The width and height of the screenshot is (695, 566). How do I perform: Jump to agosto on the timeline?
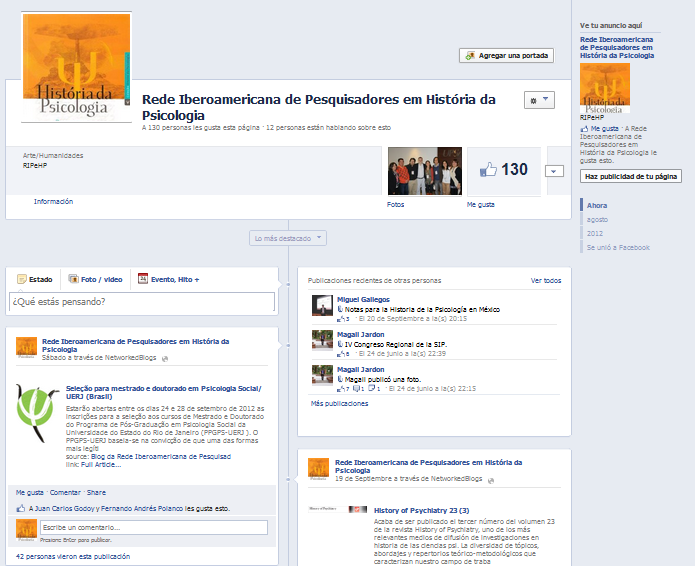click(596, 219)
